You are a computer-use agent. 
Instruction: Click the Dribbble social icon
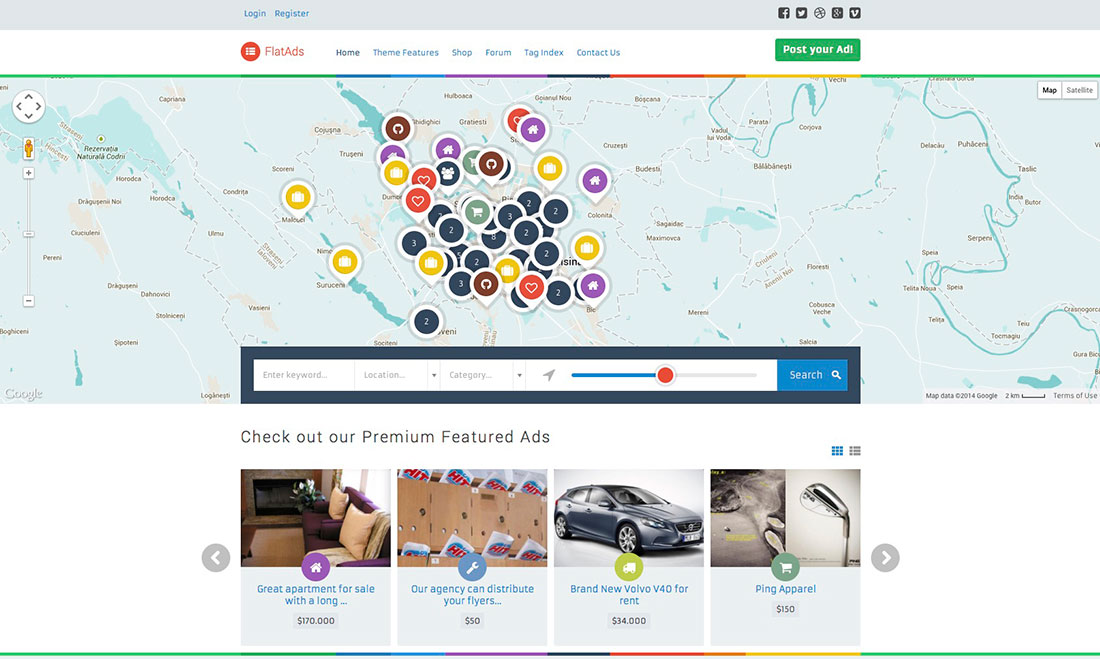(x=819, y=12)
